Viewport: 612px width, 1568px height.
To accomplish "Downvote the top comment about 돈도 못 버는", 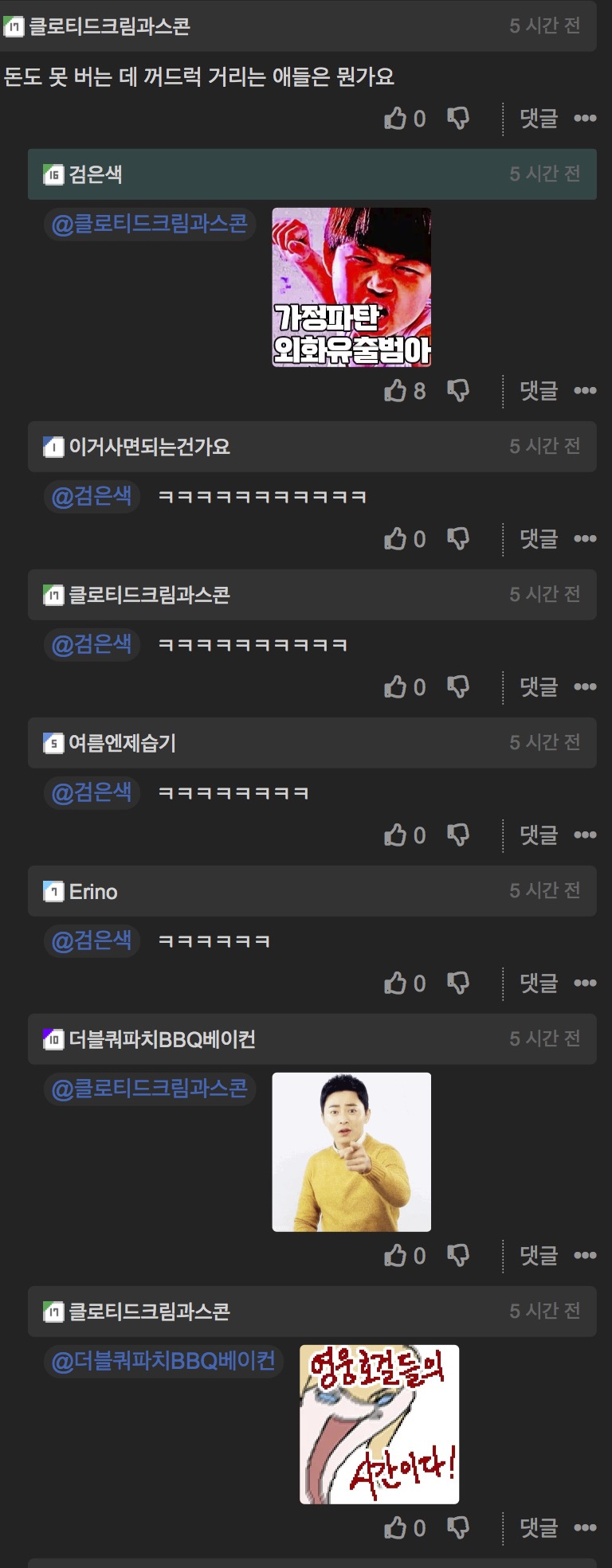I will 458,118.
